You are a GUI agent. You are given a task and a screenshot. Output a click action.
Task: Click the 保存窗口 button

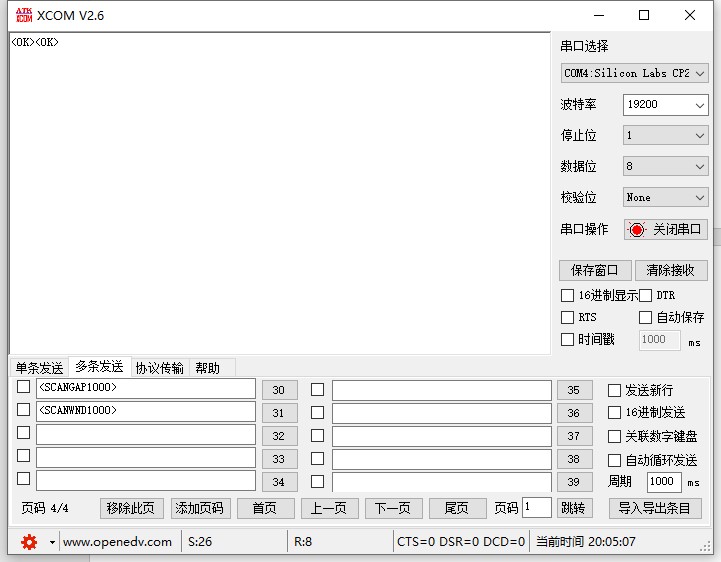pyautogui.click(x=595, y=270)
